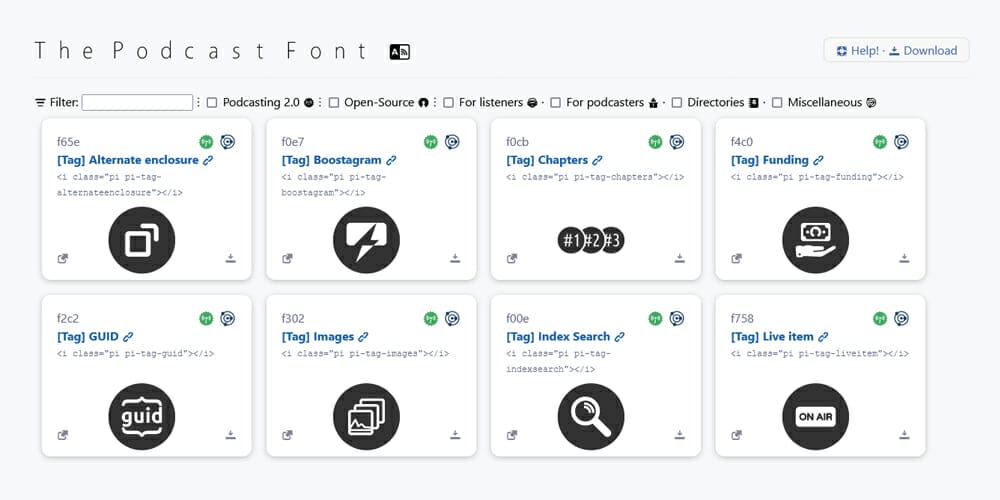Open the Help! link
This screenshot has width=1000, height=500.
(858, 50)
